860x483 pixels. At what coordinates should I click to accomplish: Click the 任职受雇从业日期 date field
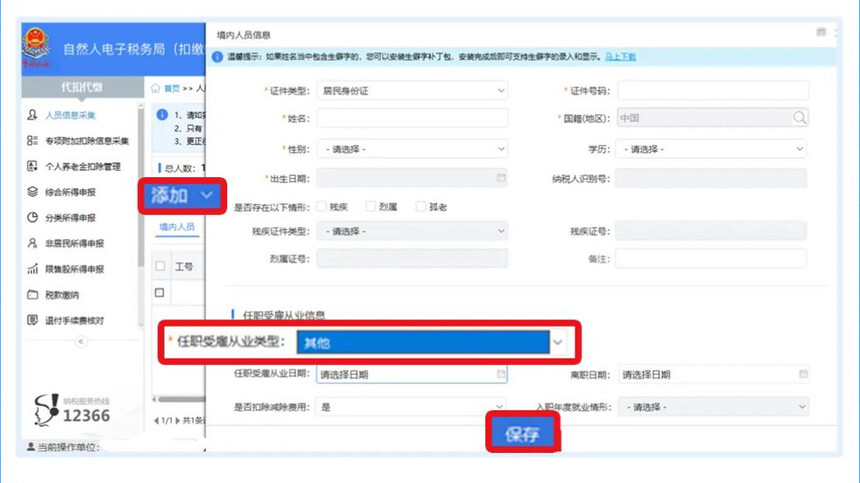(411, 374)
